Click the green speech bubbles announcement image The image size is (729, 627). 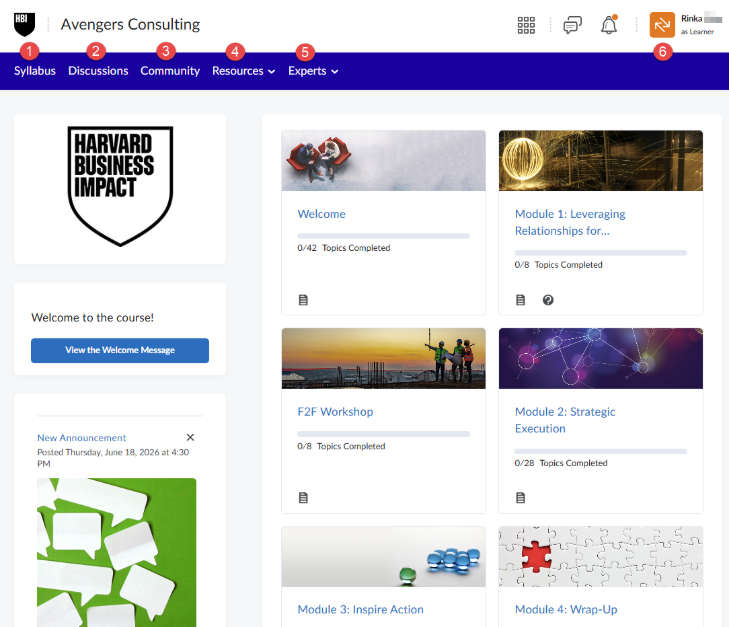click(x=117, y=552)
